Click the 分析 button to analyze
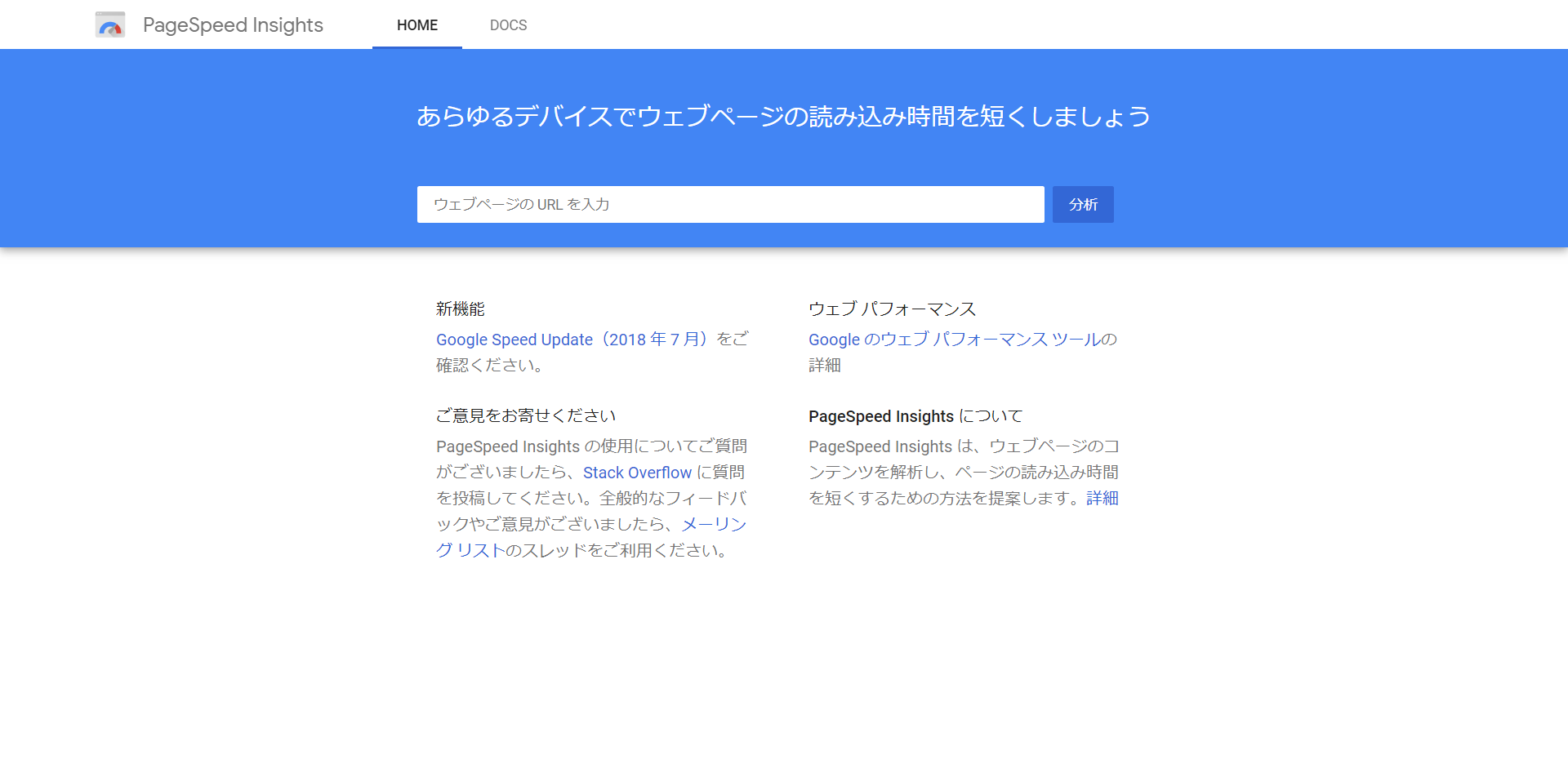 click(x=1083, y=204)
